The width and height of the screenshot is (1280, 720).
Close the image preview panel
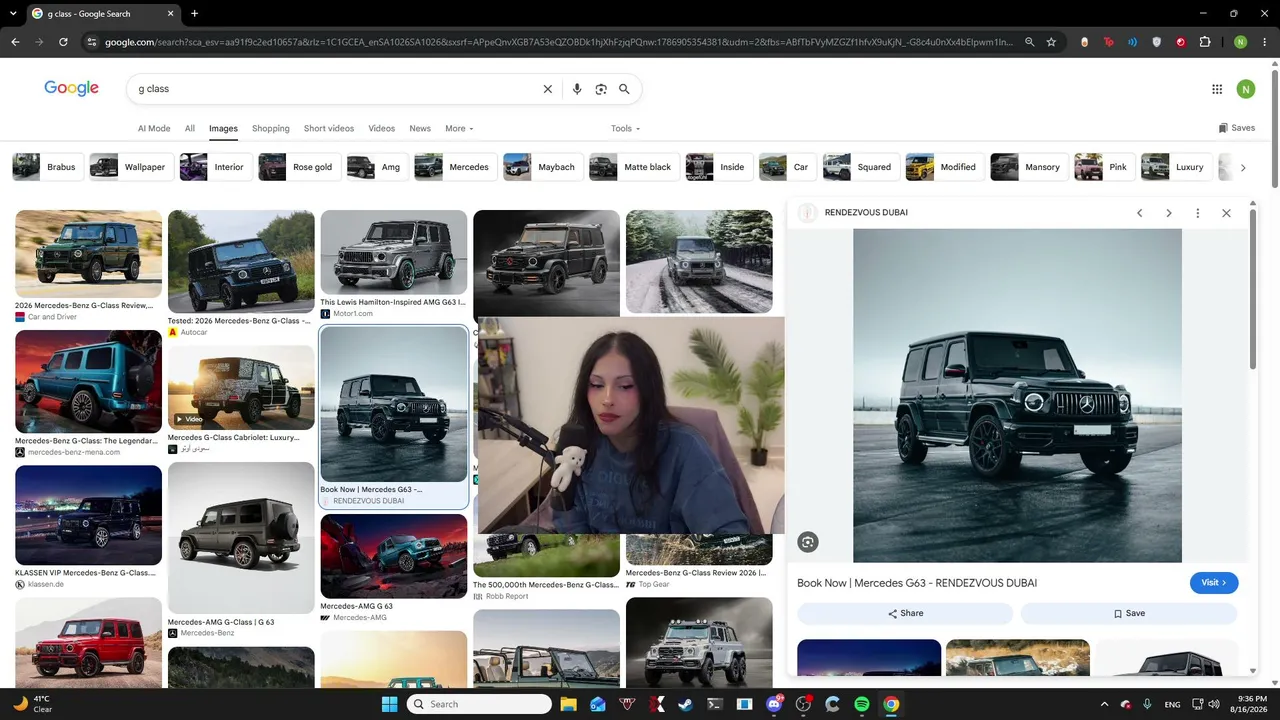click(1226, 213)
